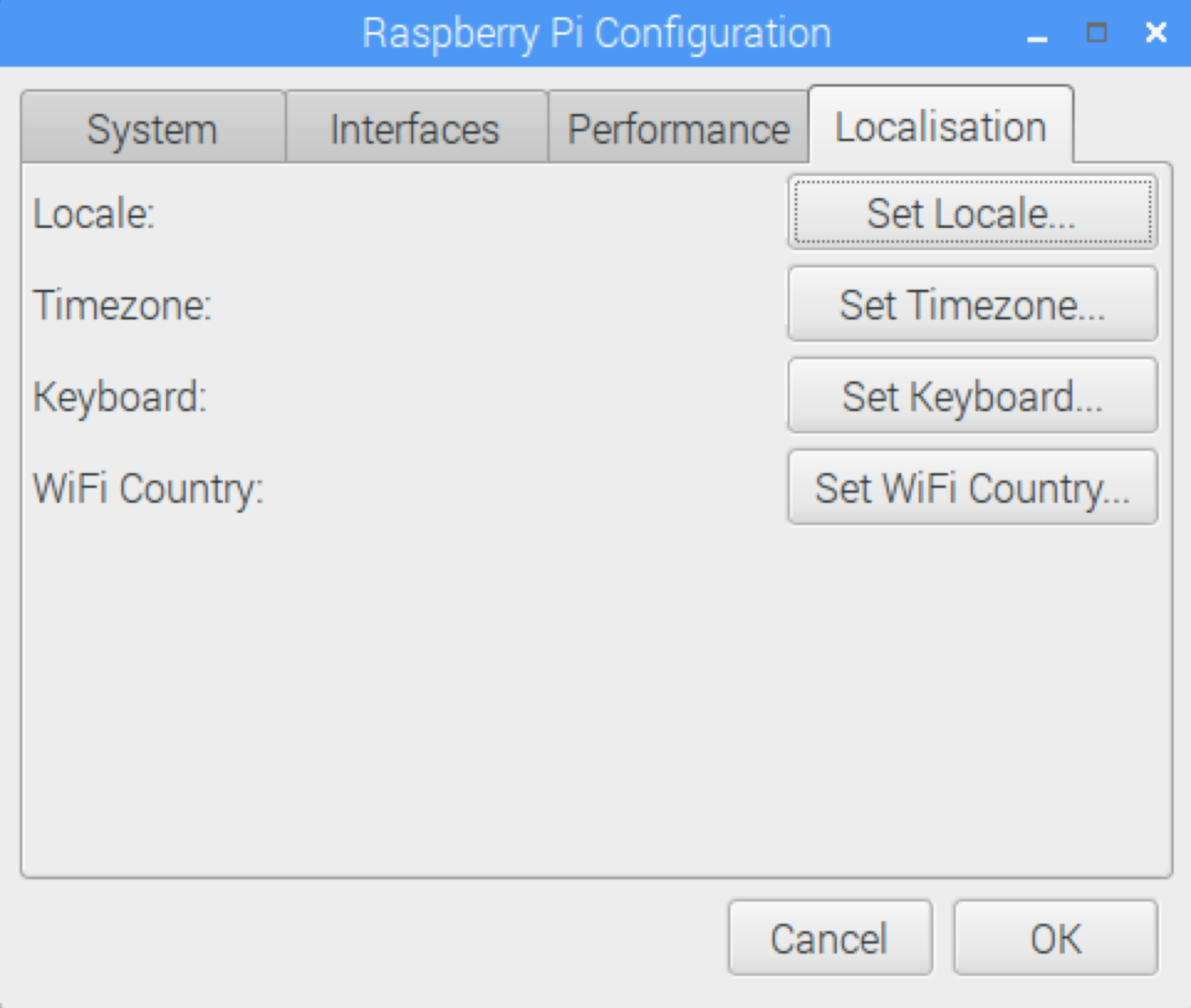
Task: Open the Interfaces tab
Action: 415,129
